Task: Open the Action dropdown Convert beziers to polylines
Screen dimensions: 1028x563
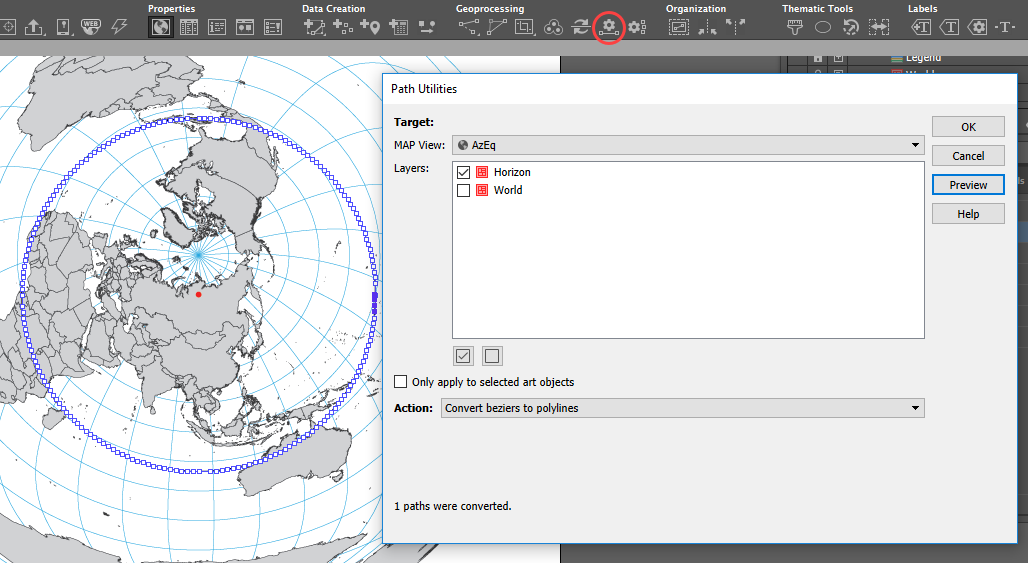Action: coord(682,408)
